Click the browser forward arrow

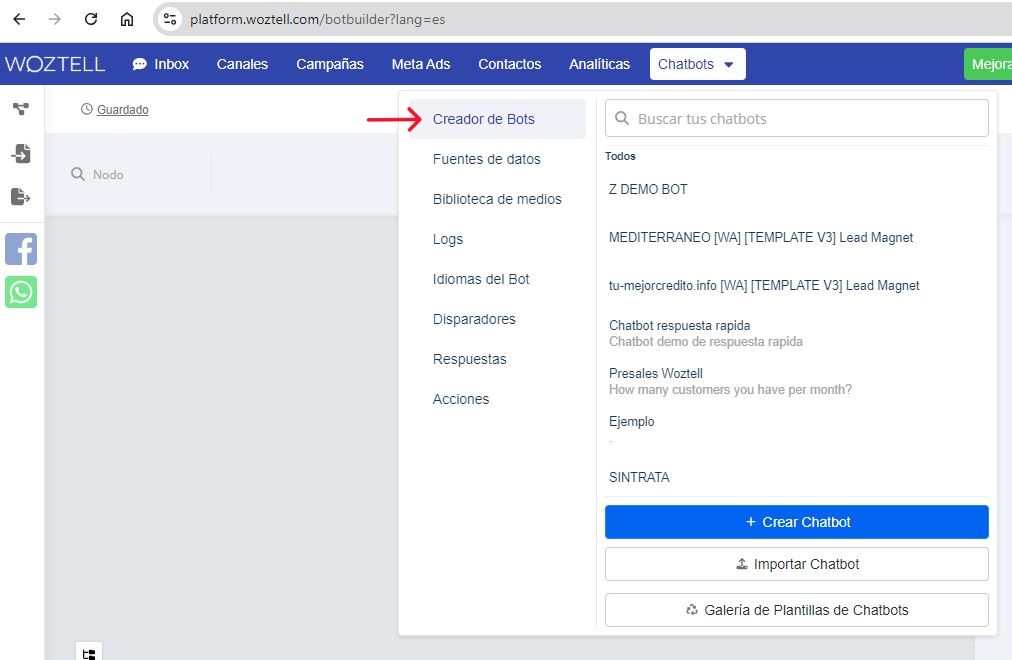click(55, 19)
